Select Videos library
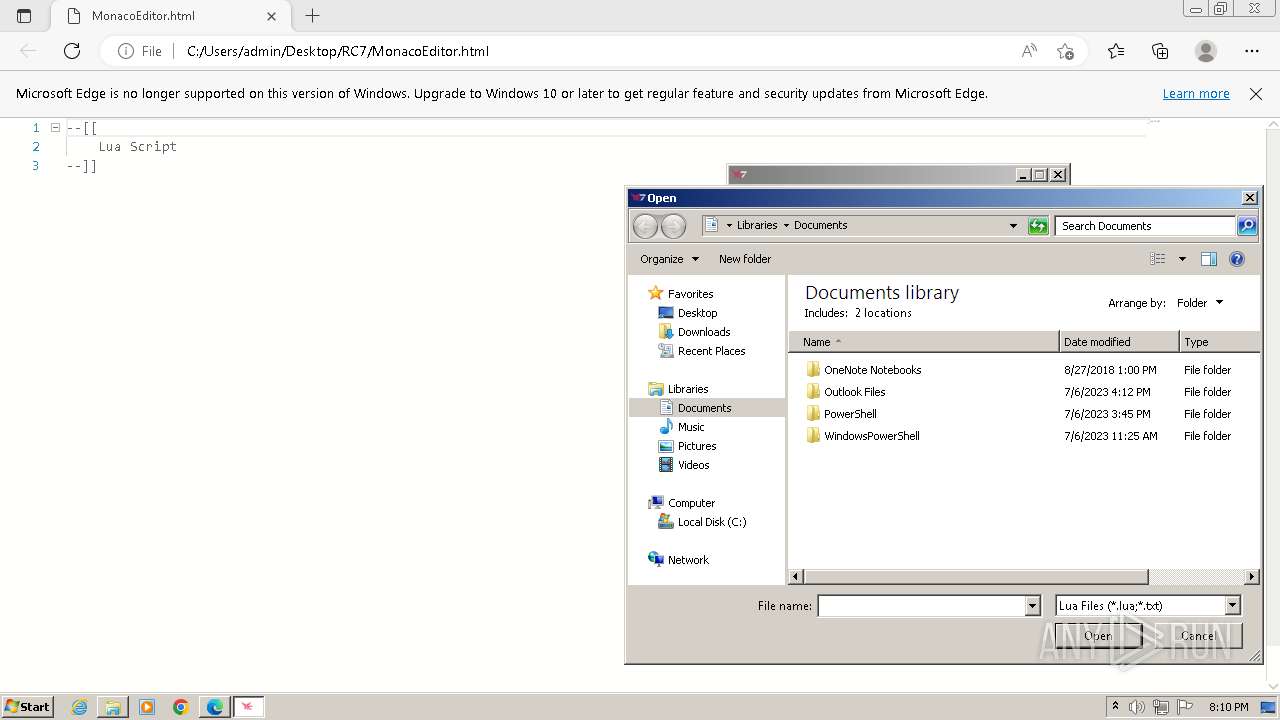 tap(693, 465)
